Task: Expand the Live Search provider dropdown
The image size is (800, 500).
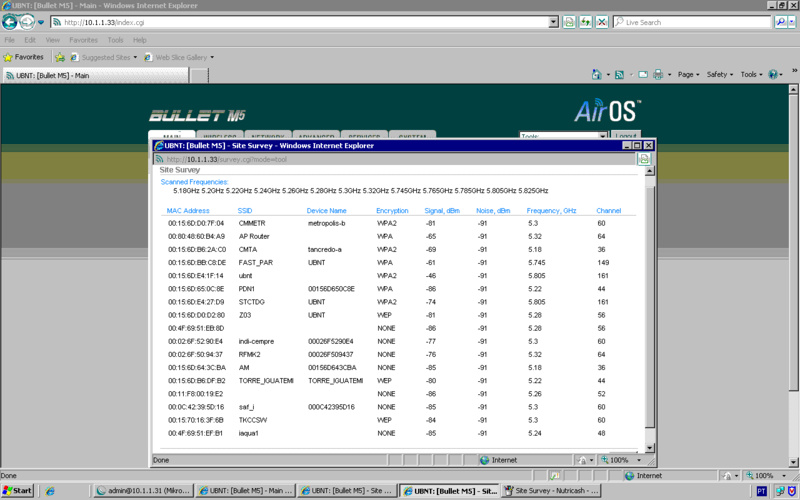Action: (792, 22)
